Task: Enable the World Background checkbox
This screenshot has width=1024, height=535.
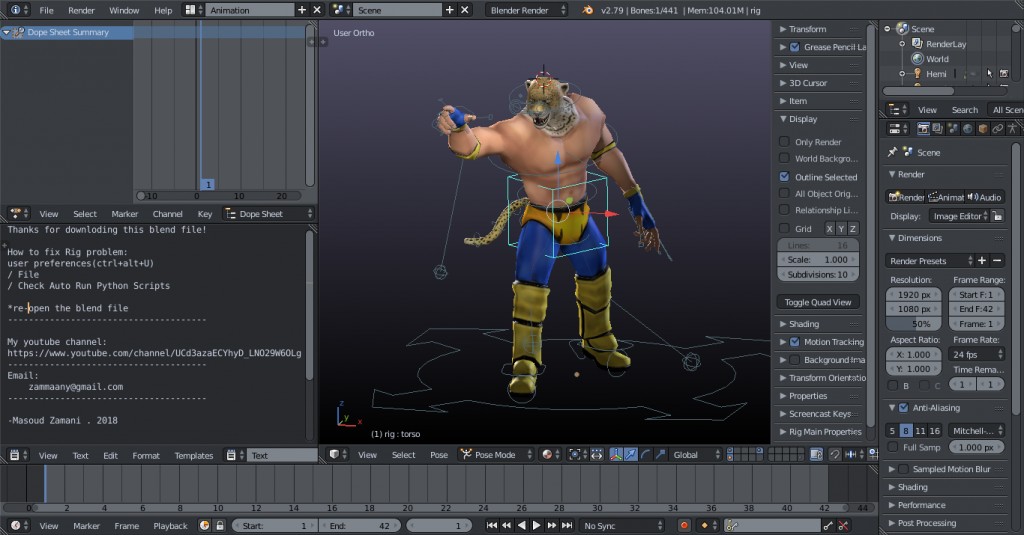Action: click(784, 157)
